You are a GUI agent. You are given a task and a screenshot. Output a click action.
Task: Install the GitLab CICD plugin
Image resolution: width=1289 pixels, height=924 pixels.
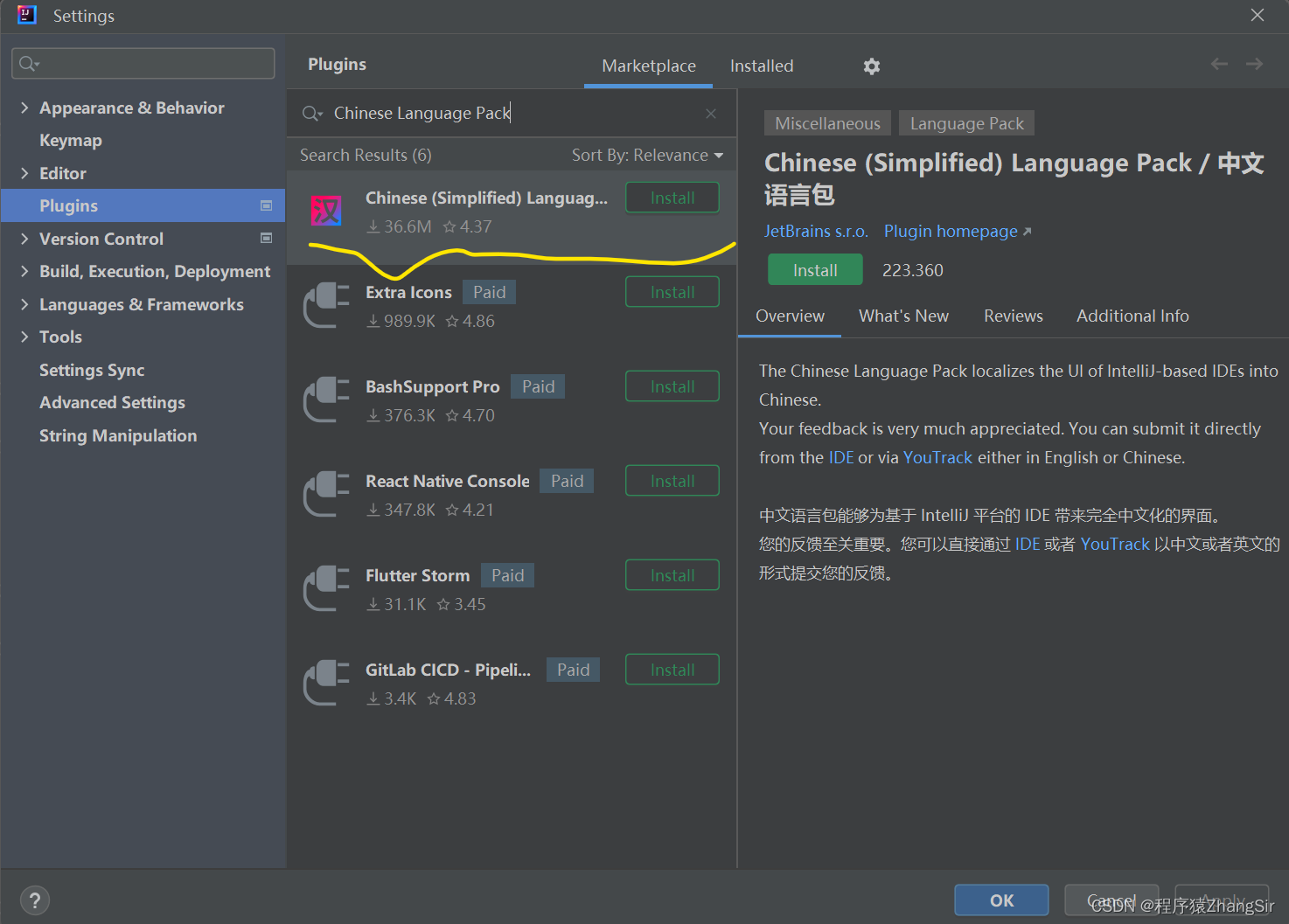(x=672, y=670)
